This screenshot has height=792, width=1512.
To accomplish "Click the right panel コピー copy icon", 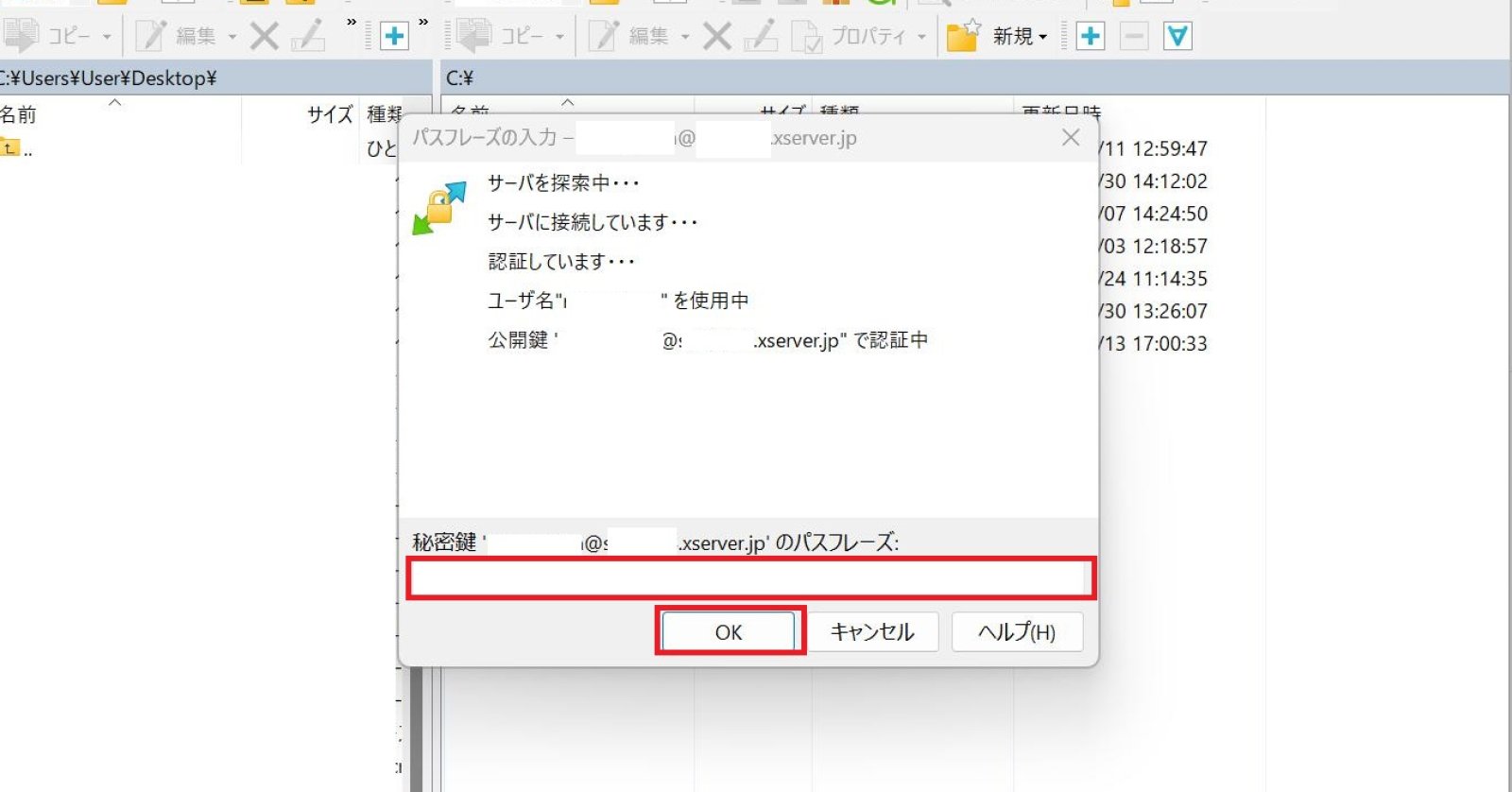I will click(474, 36).
